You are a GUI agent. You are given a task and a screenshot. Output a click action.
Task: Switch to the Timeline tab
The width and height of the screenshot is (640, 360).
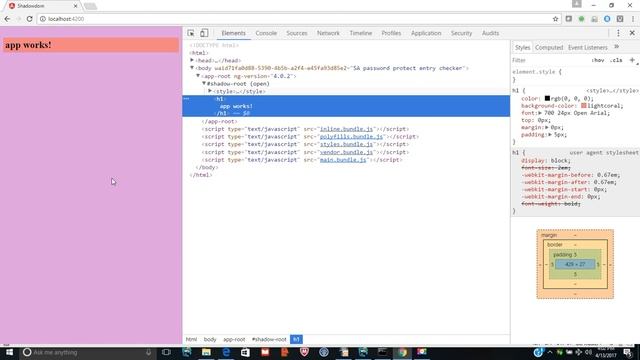point(361,33)
